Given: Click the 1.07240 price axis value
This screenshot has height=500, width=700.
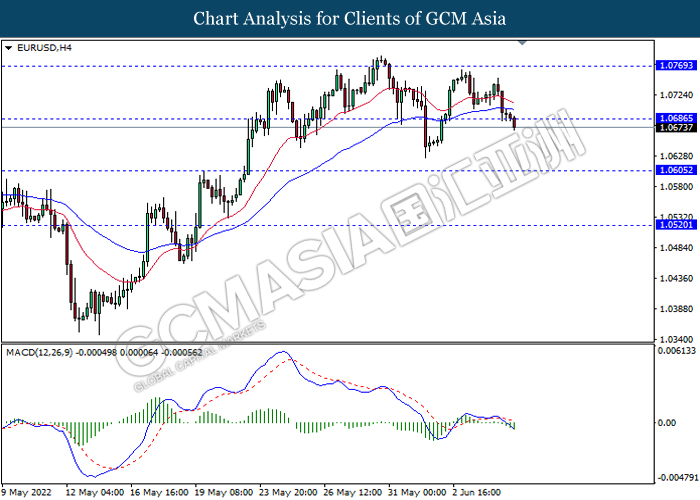Looking at the screenshot, I should click(676, 95).
